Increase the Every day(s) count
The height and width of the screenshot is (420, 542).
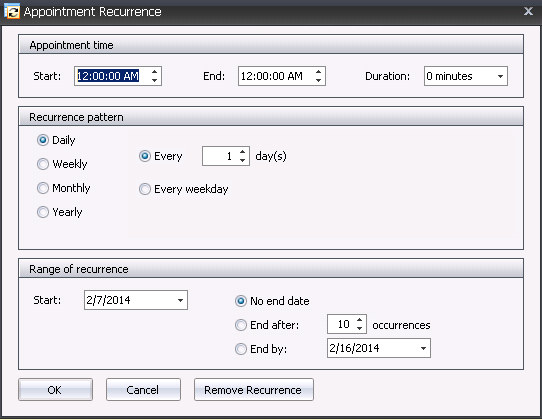(242, 152)
